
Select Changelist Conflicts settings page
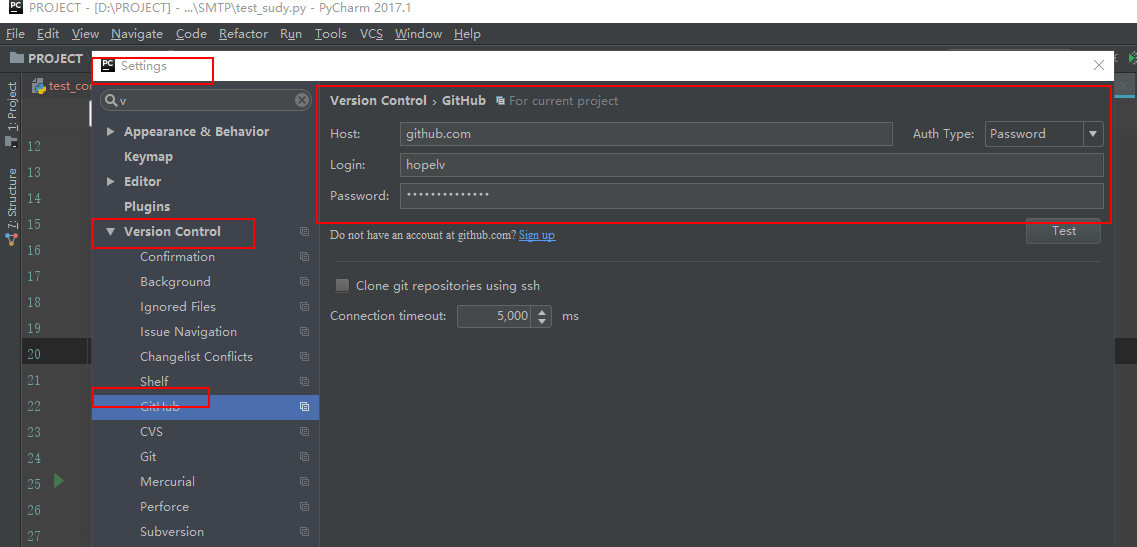click(x=196, y=357)
